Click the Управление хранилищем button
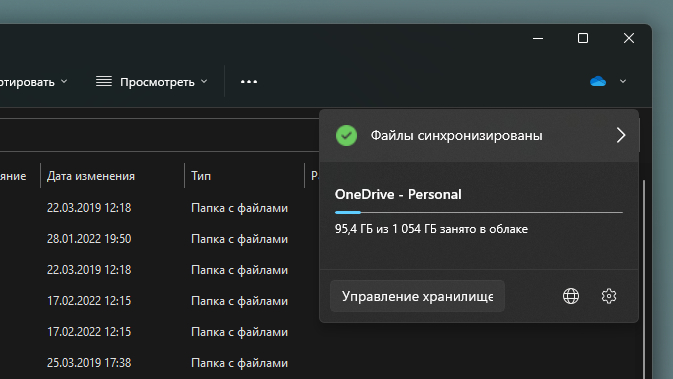The image size is (673, 379). click(417, 296)
